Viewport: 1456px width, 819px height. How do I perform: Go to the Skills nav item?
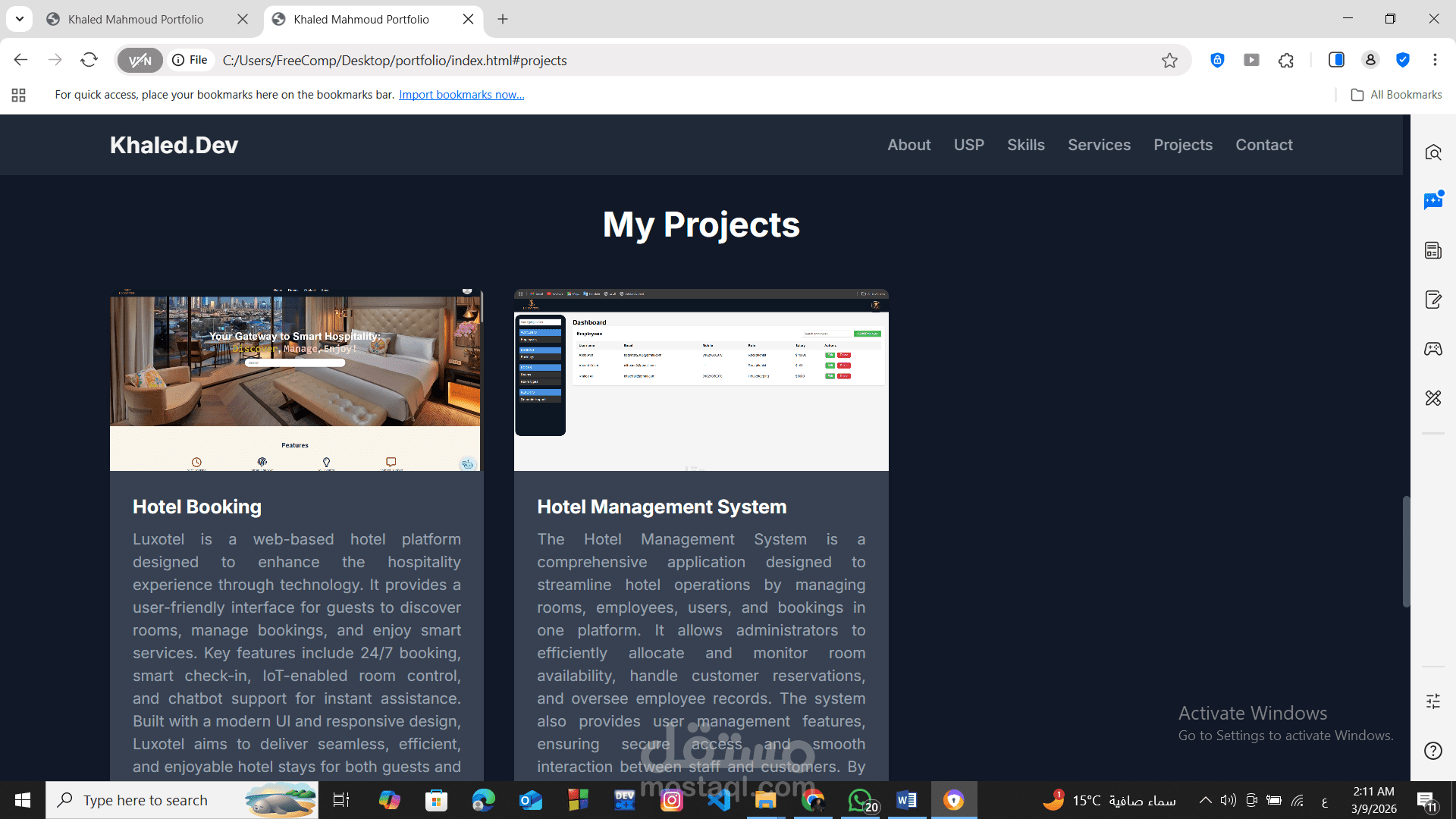point(1025,145)
